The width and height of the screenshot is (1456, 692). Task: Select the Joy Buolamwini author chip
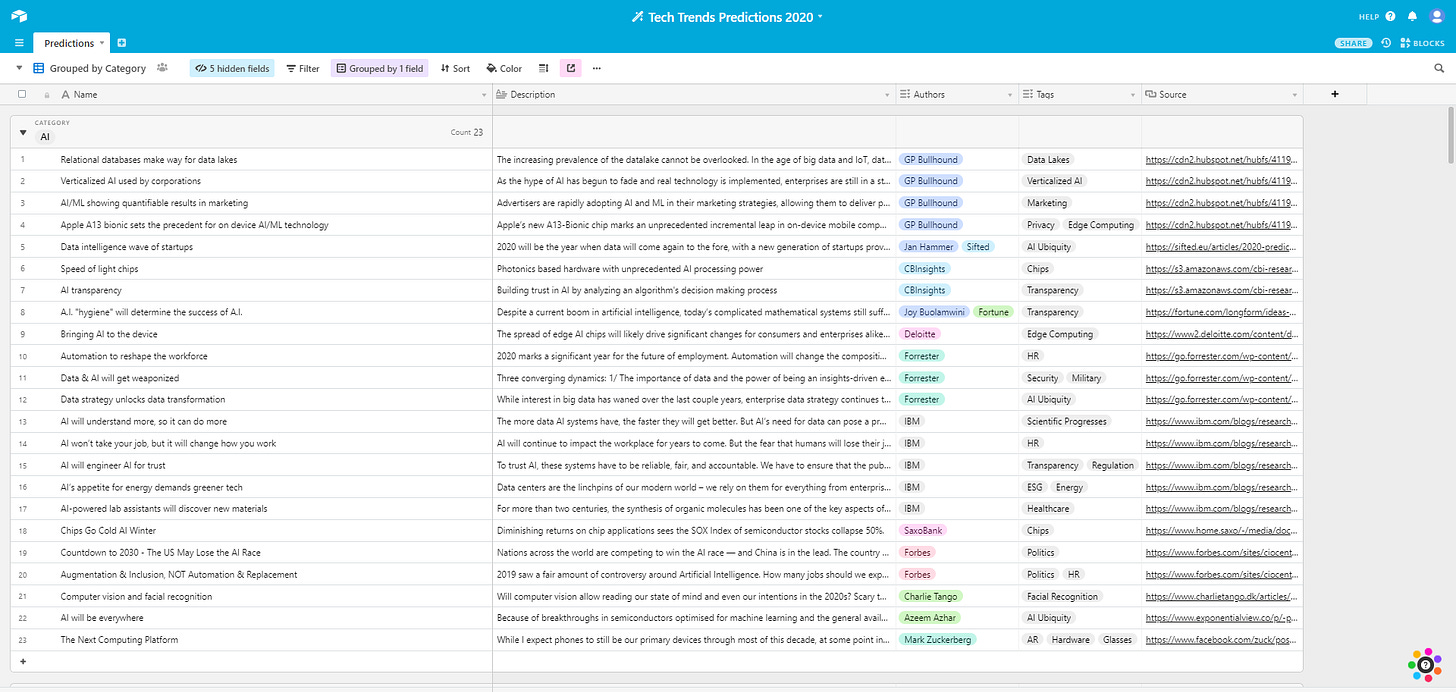tap(933, 312)
